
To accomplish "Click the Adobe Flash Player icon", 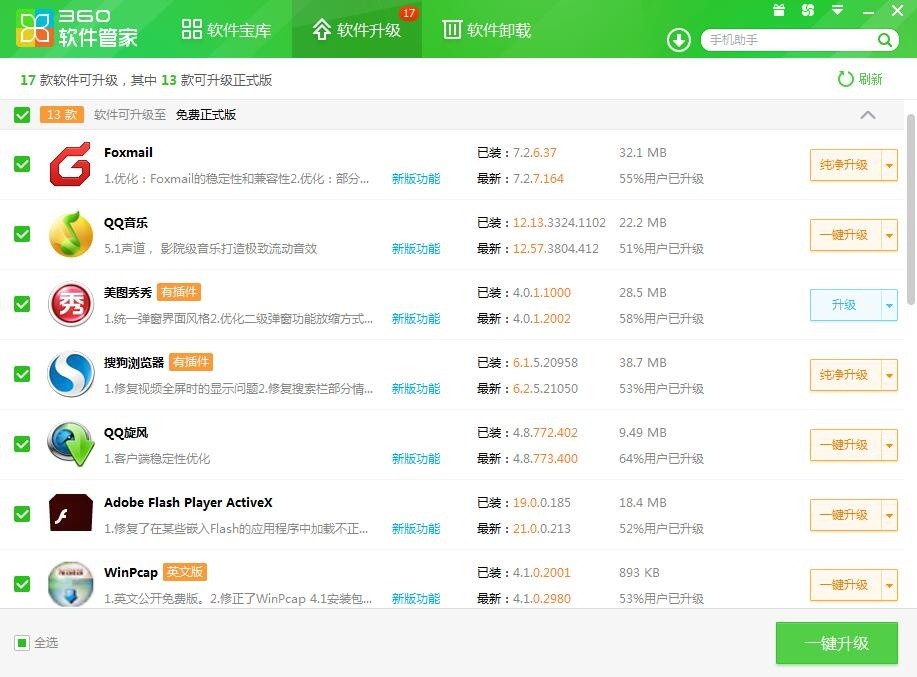I will tap(70, 513).
